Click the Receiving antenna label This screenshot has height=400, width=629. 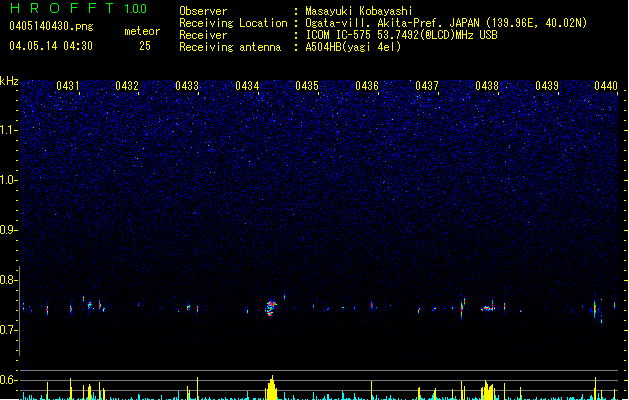230,47
